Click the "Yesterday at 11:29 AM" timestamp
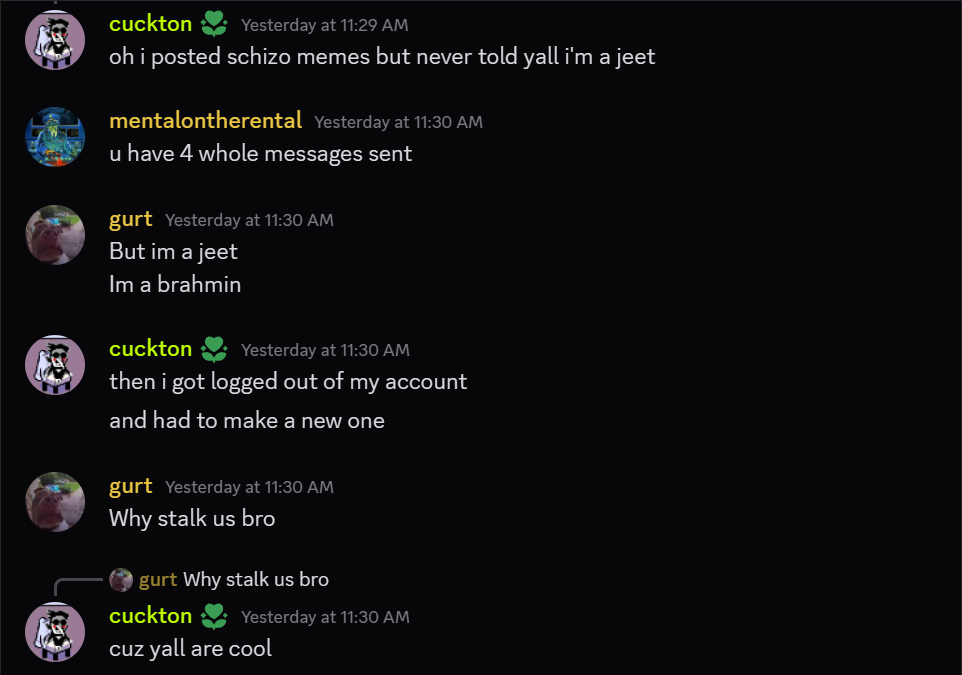The image size is (962, 675). pyautogui.click(x=324, y=25)
